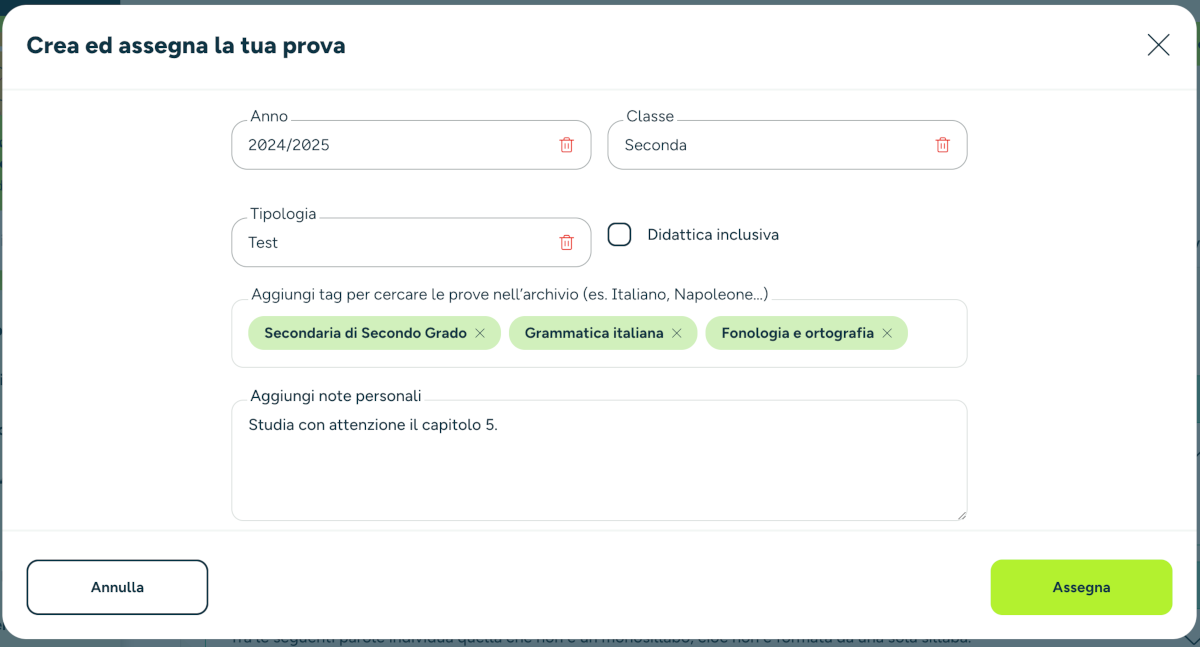
Task: Click the Didattica inclusiva label text
Action: 713,235
